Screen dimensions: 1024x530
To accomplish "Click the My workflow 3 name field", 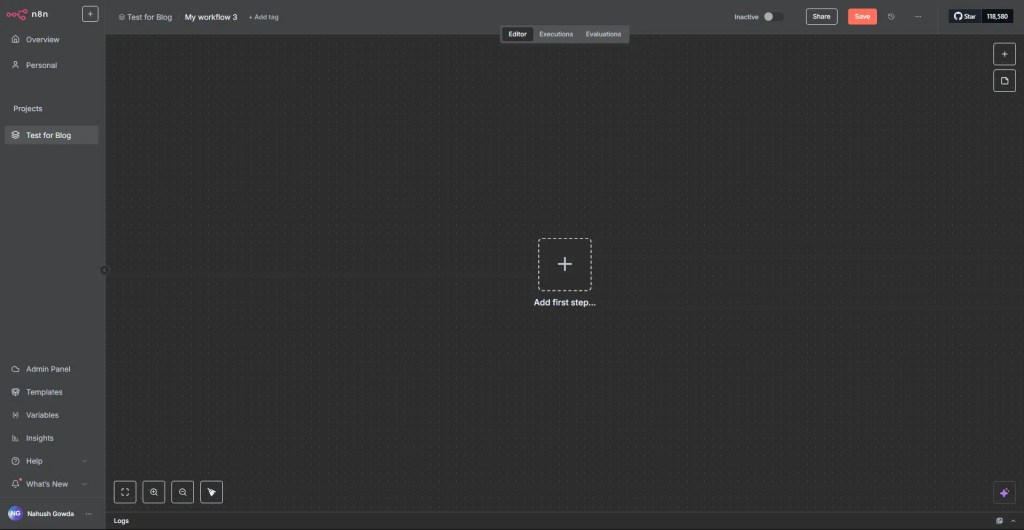I will point(211,17).
